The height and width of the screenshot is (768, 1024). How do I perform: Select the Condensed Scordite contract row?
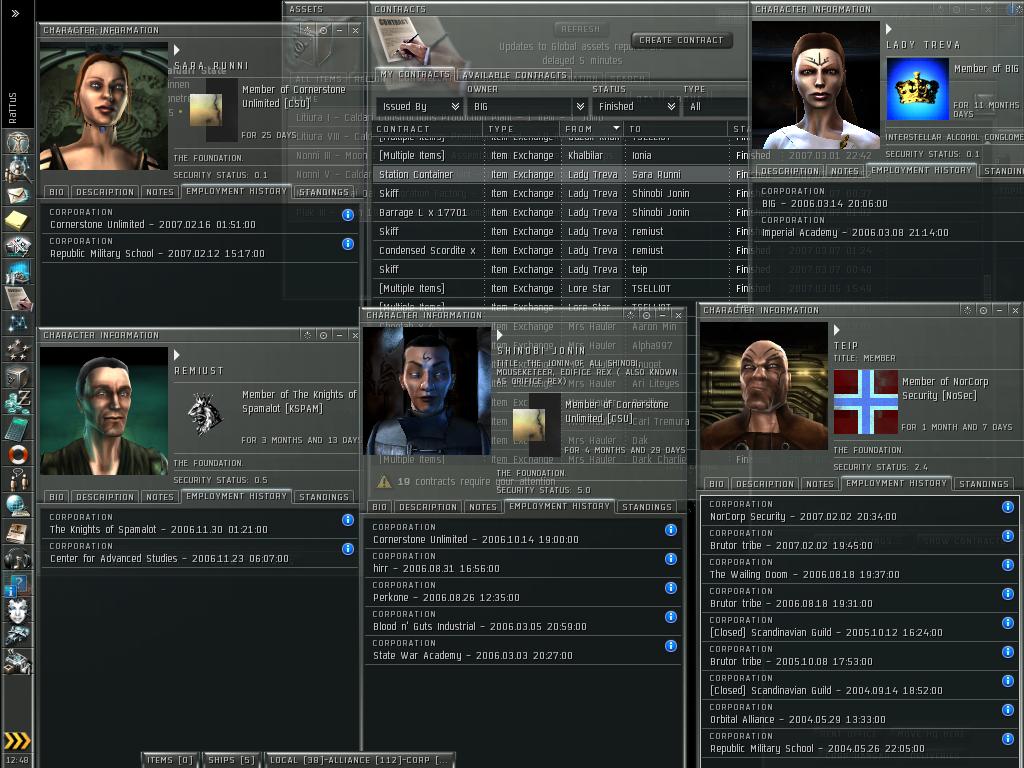tap(560, 250)
